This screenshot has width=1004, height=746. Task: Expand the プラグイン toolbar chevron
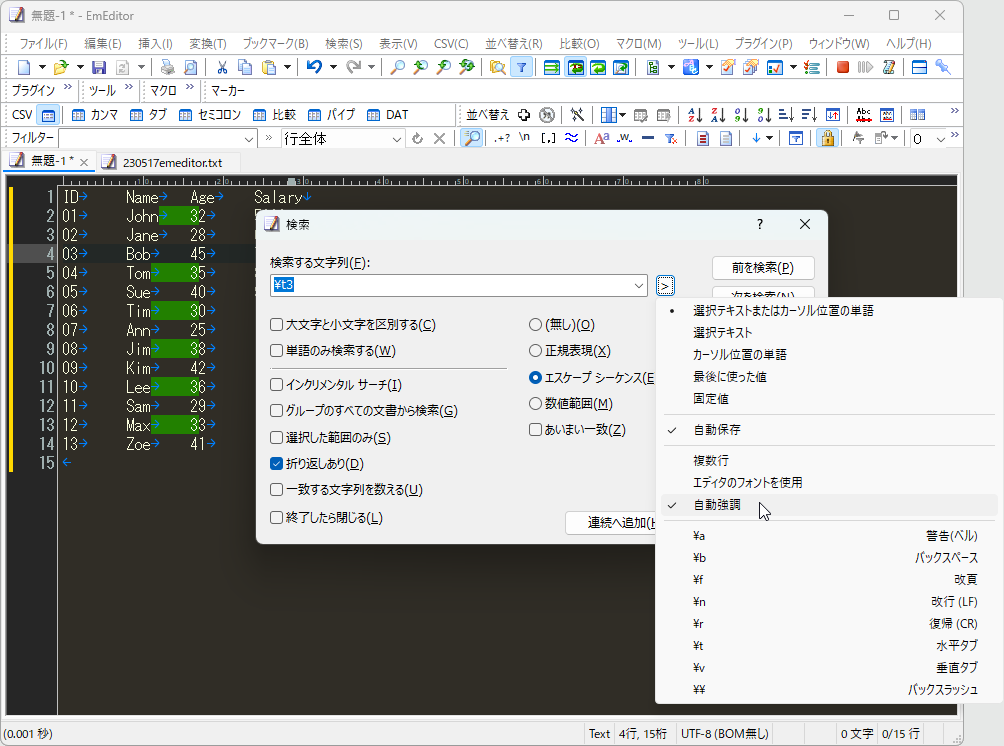point(68,87)
